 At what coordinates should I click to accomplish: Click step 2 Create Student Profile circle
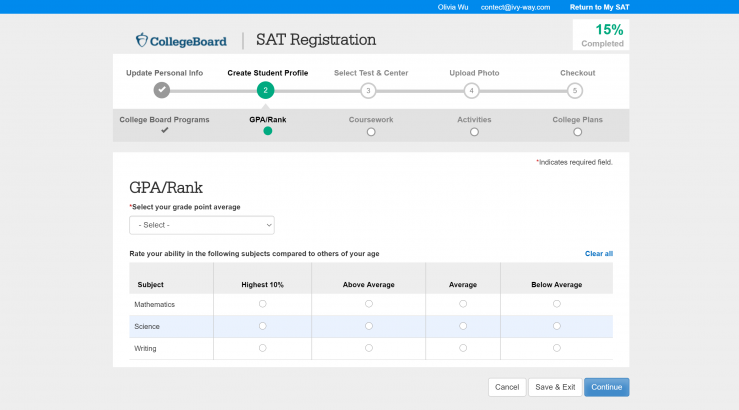265,90
